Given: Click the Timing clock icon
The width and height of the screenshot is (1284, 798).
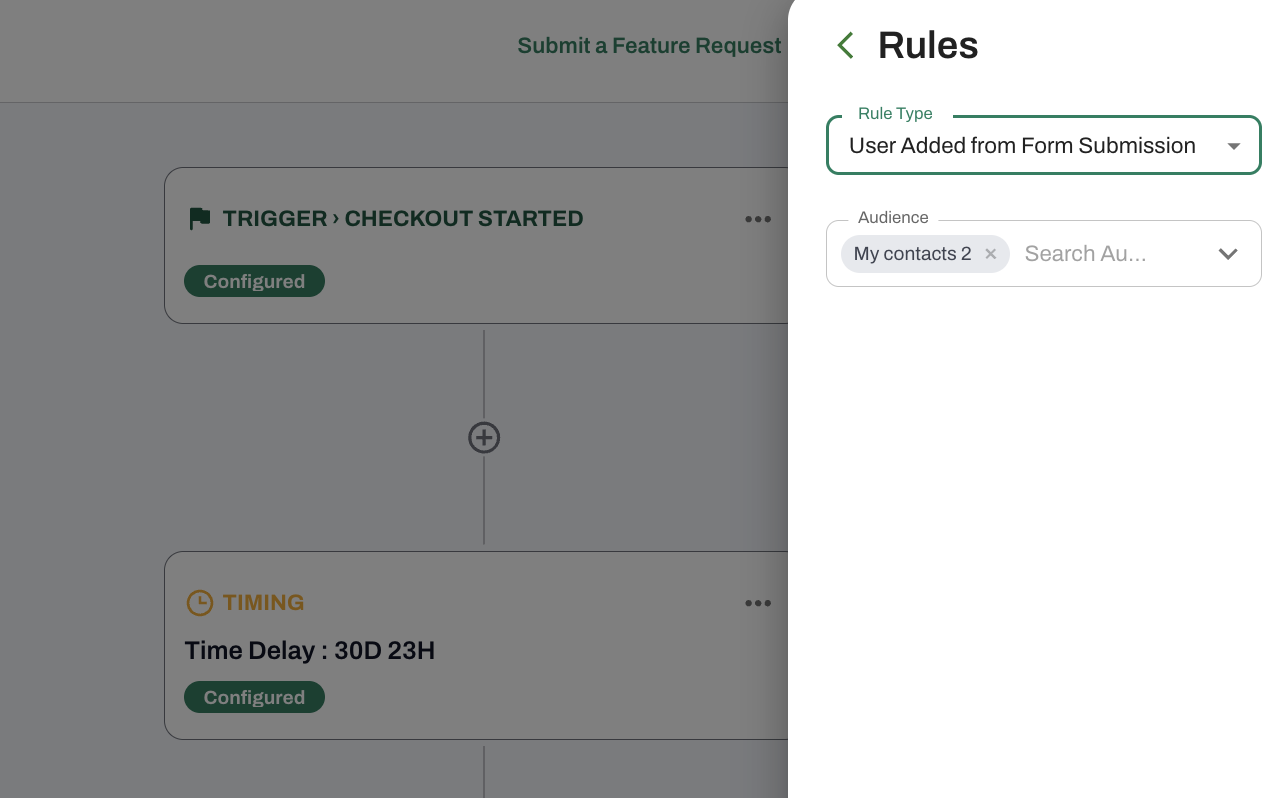Looking at the screenshot, I should (200, 603).
